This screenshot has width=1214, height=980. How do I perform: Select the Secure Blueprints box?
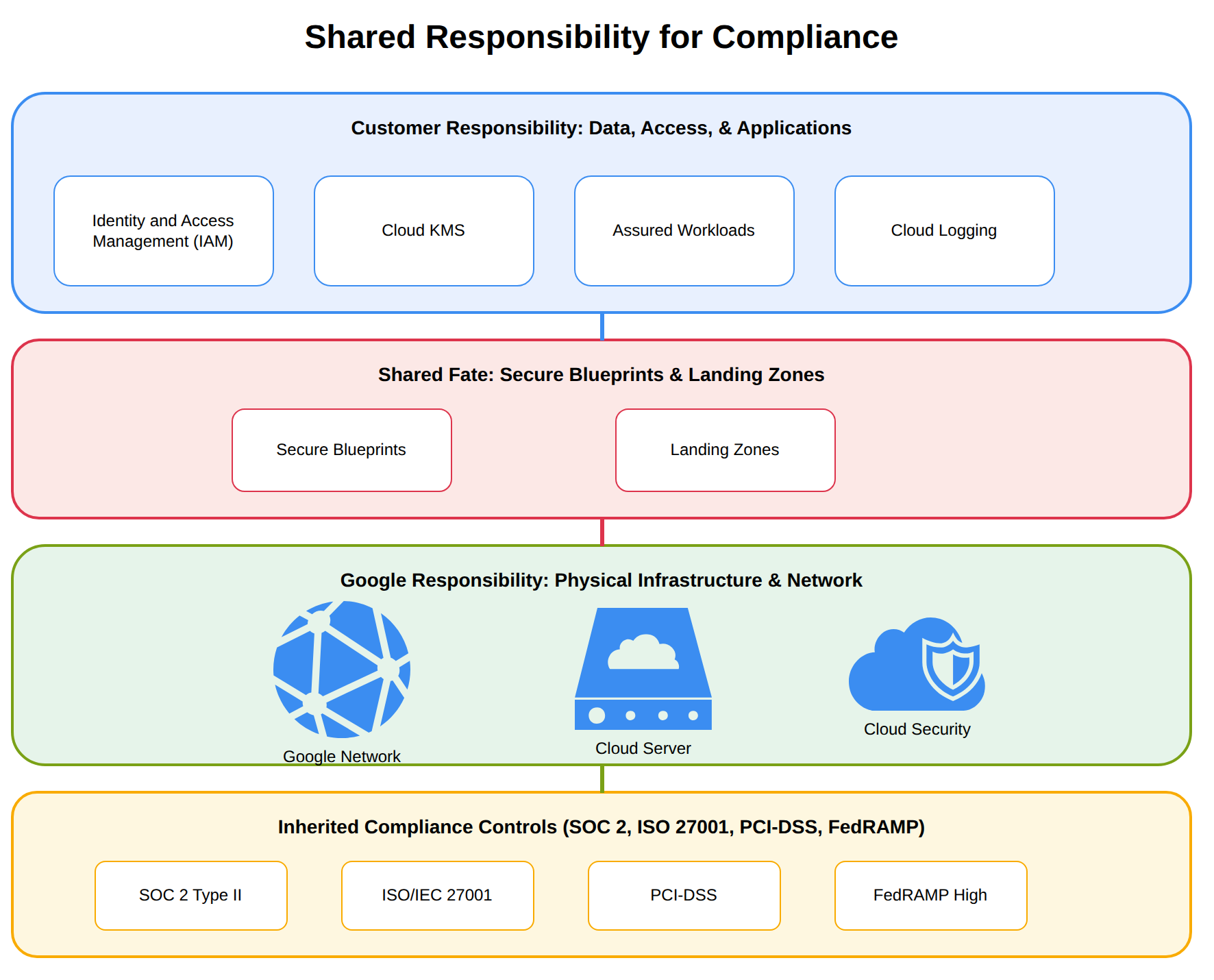tap(342, 450)
